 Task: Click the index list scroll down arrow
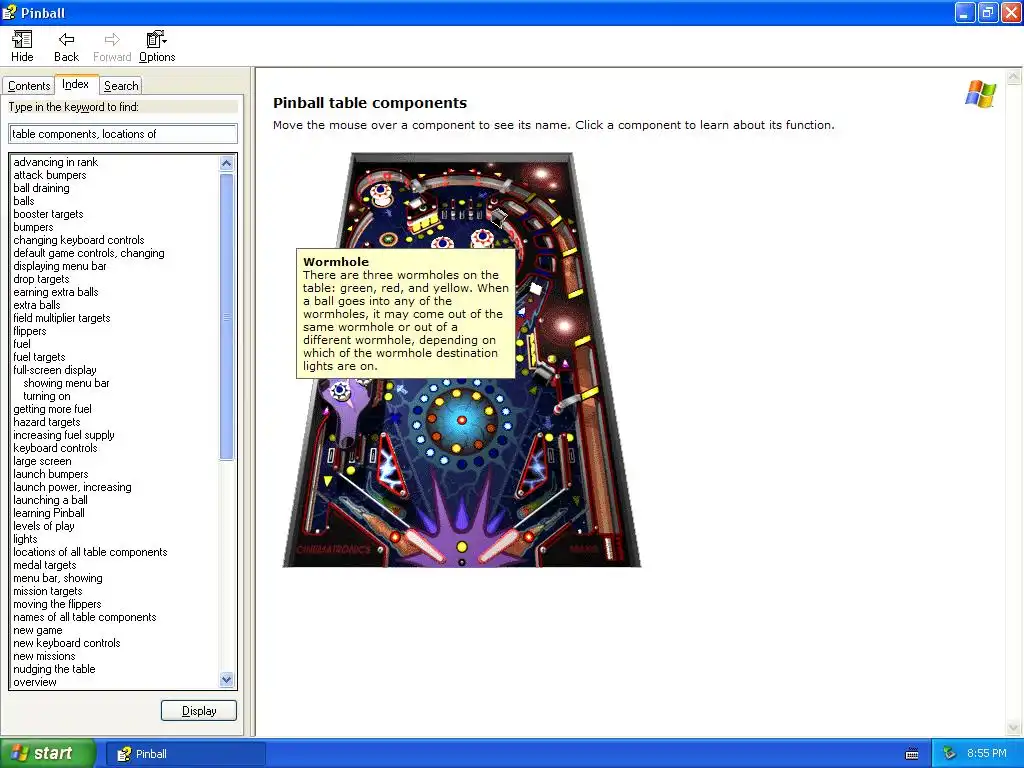[227, 680]
